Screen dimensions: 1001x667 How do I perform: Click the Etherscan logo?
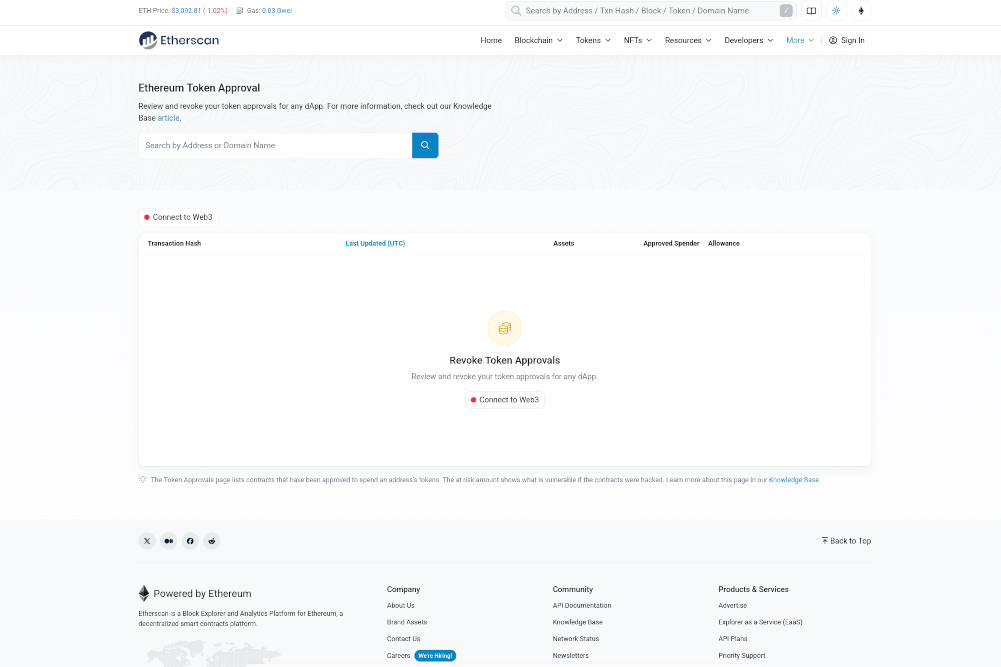tap(177, 40)
